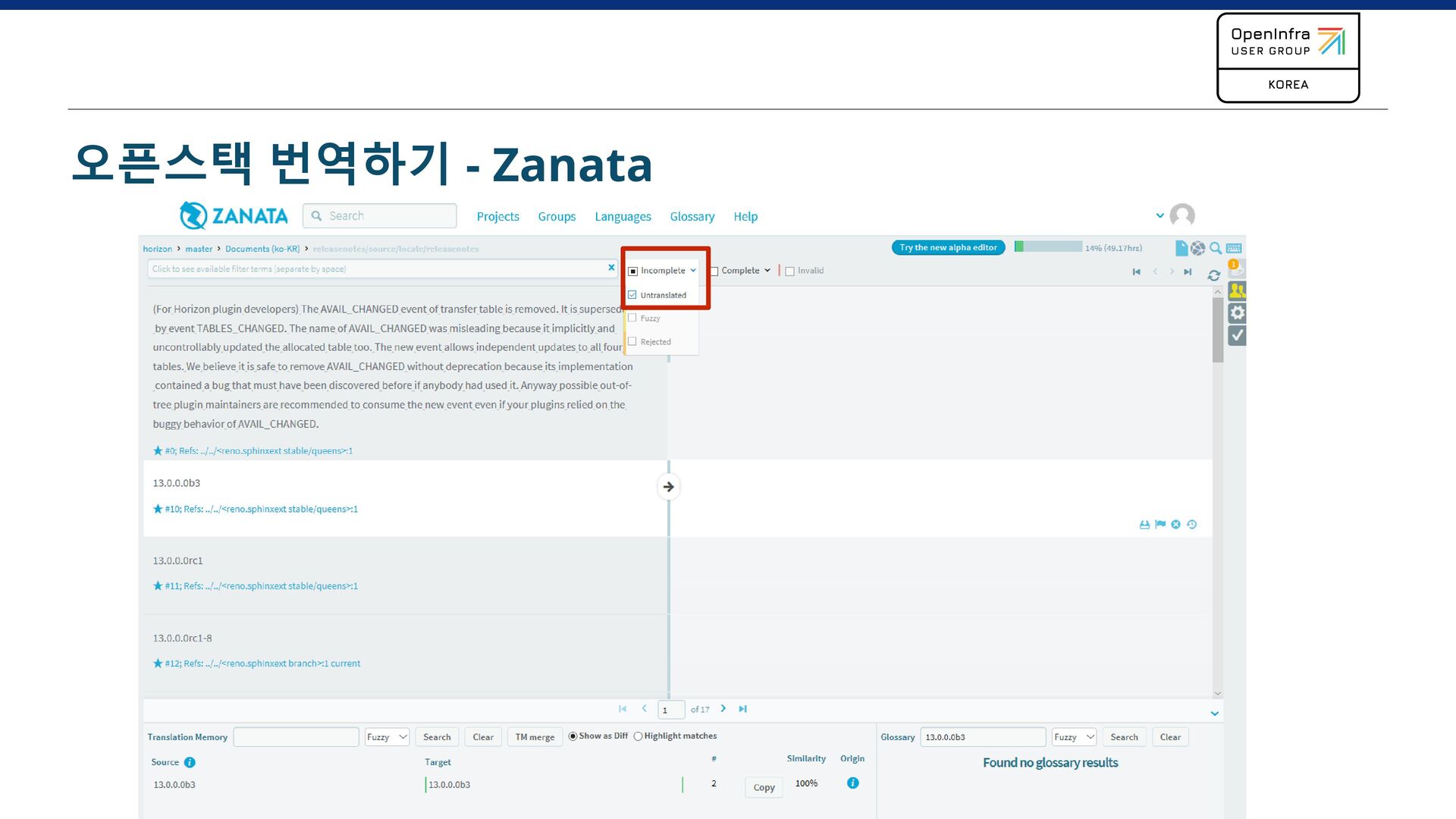The height and width of the screenshot is (819, 1456).
Task: Click Translation Memory Clear button
Action: tap(483, 737)
